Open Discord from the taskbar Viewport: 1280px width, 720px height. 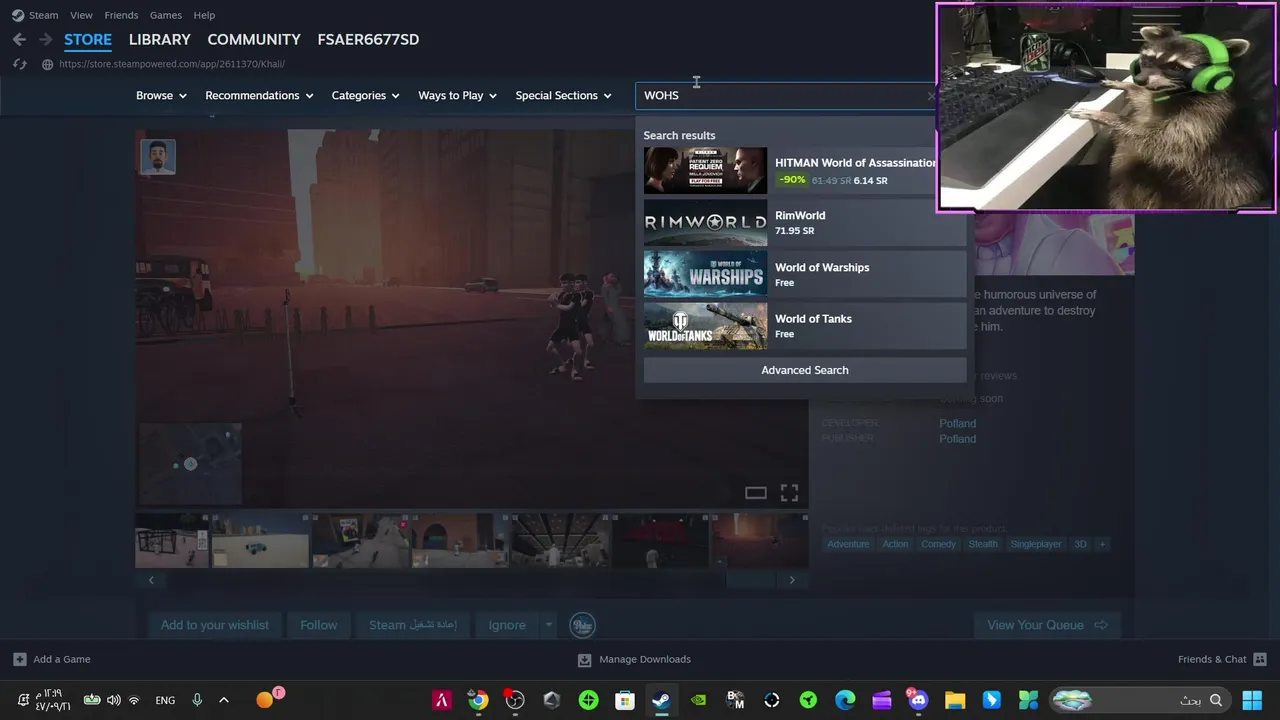pos(918,700)
